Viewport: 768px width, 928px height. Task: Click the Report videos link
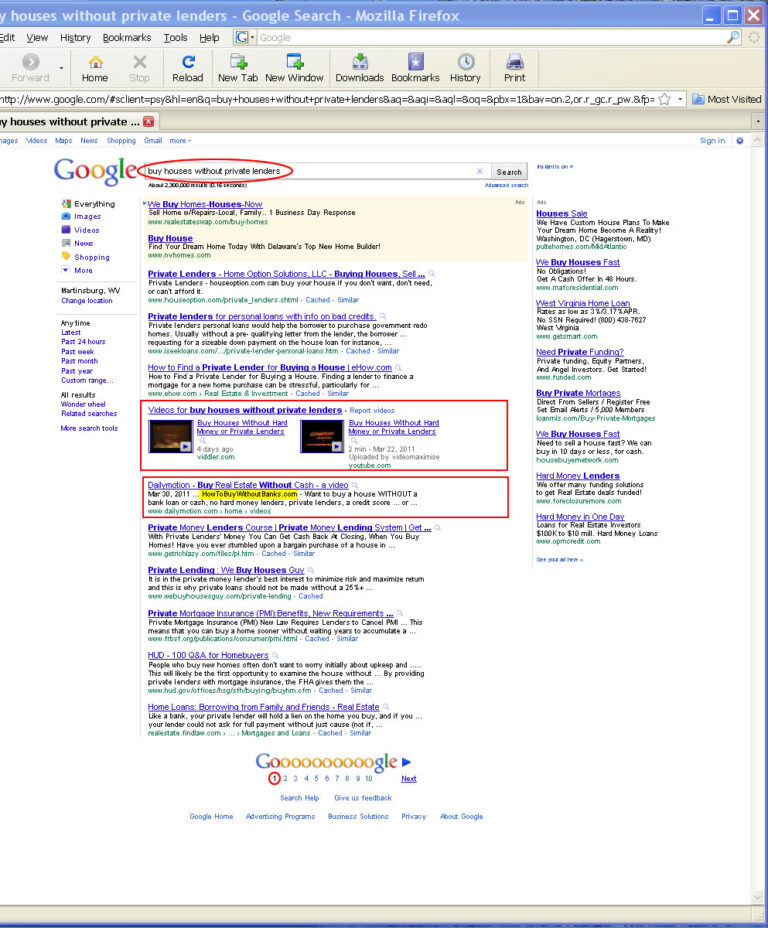pyautogui.click(x=372, y=410)
